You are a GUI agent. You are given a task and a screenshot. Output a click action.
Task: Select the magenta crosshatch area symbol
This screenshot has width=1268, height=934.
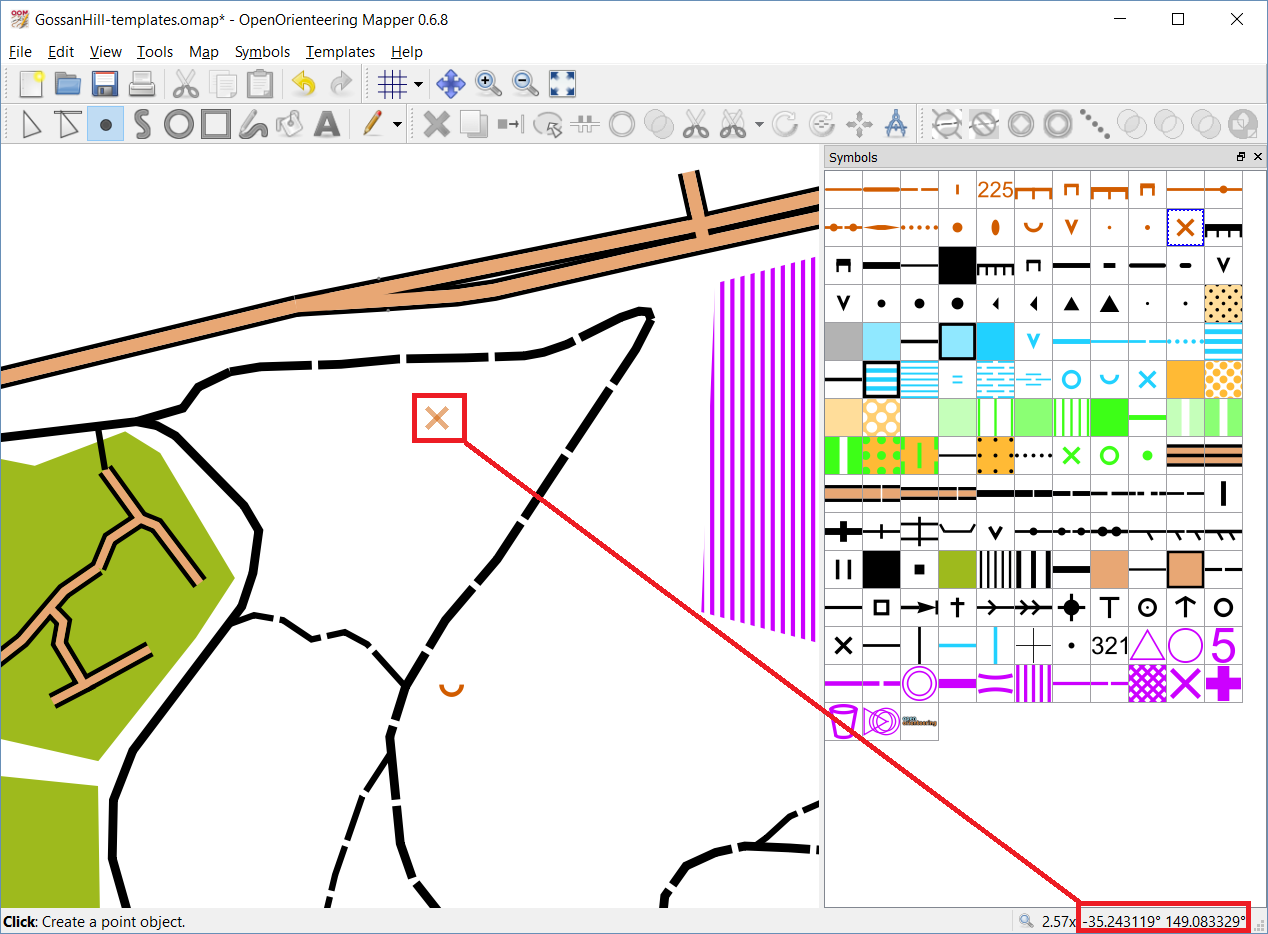tap(1147, 684)
